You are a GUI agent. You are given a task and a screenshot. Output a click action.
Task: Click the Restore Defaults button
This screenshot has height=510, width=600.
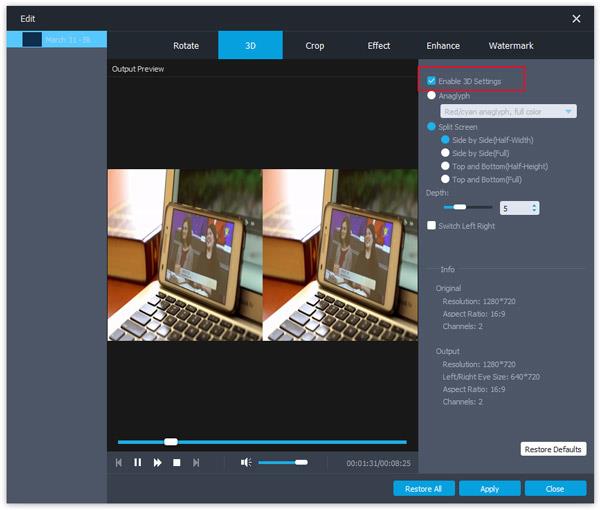click(553, 449)
